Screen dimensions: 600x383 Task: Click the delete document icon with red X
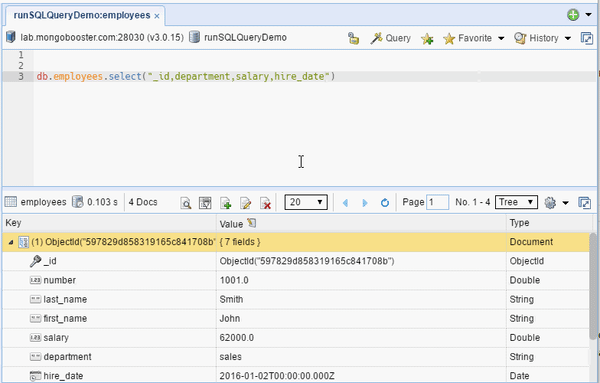266,203
